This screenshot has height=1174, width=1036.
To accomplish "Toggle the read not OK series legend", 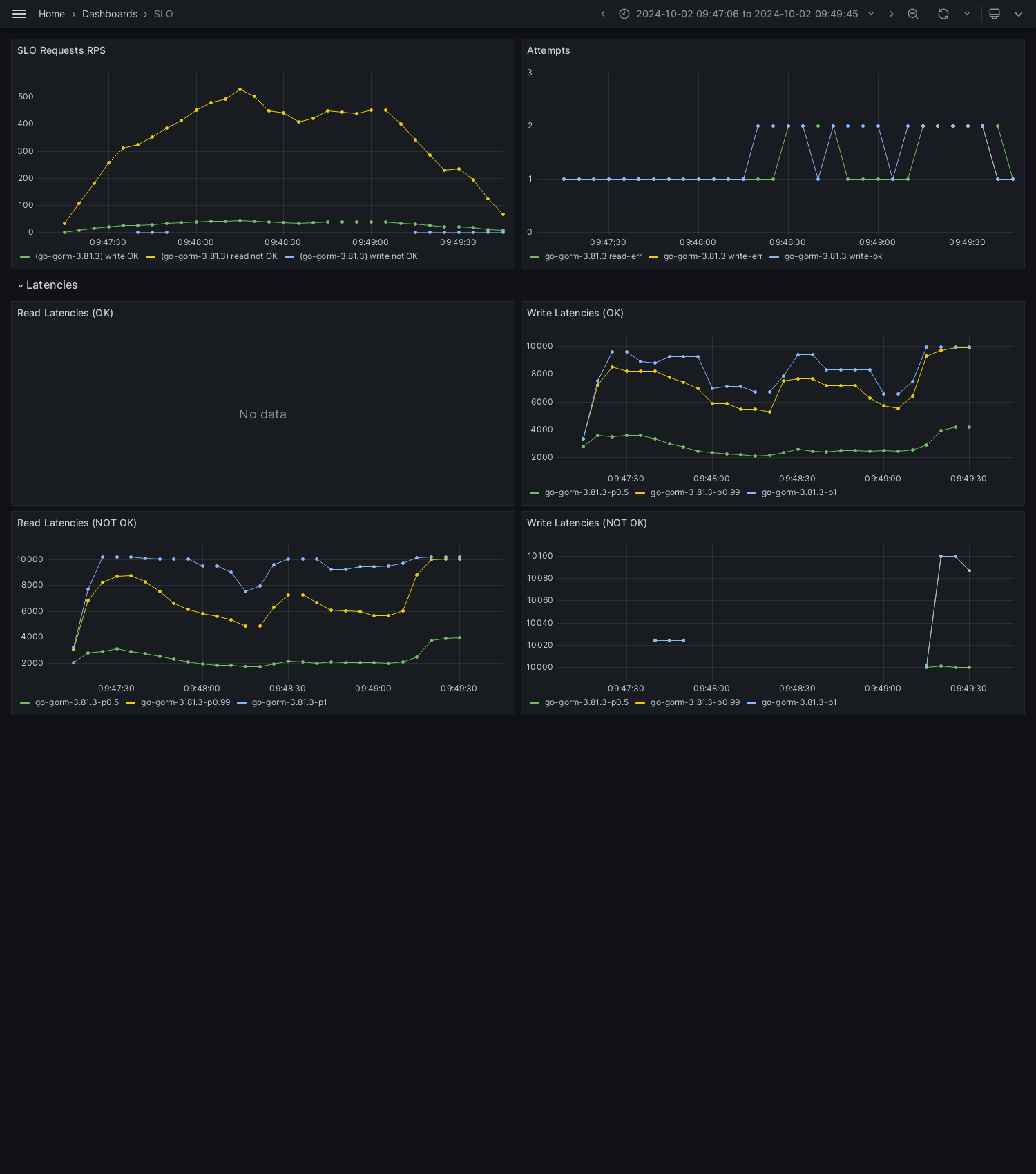I will coord(219,256).
